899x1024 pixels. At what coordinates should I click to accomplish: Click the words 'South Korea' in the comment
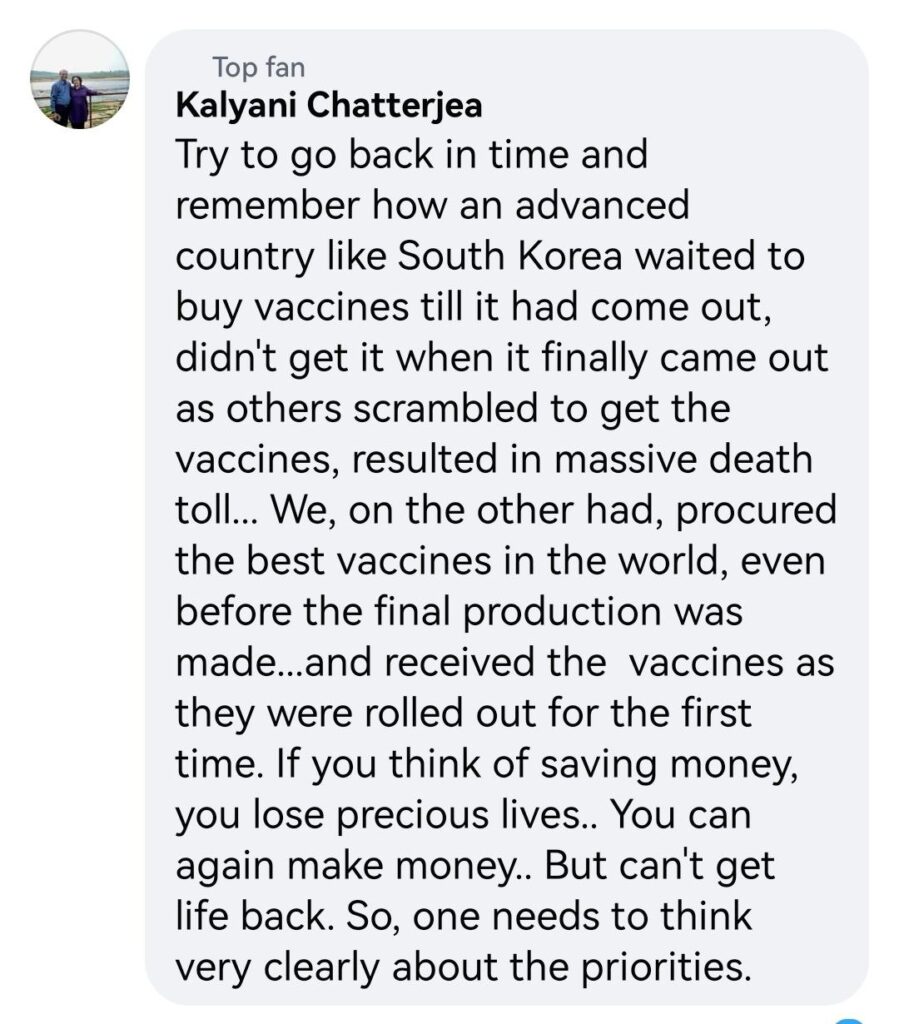tap(509, 255)
